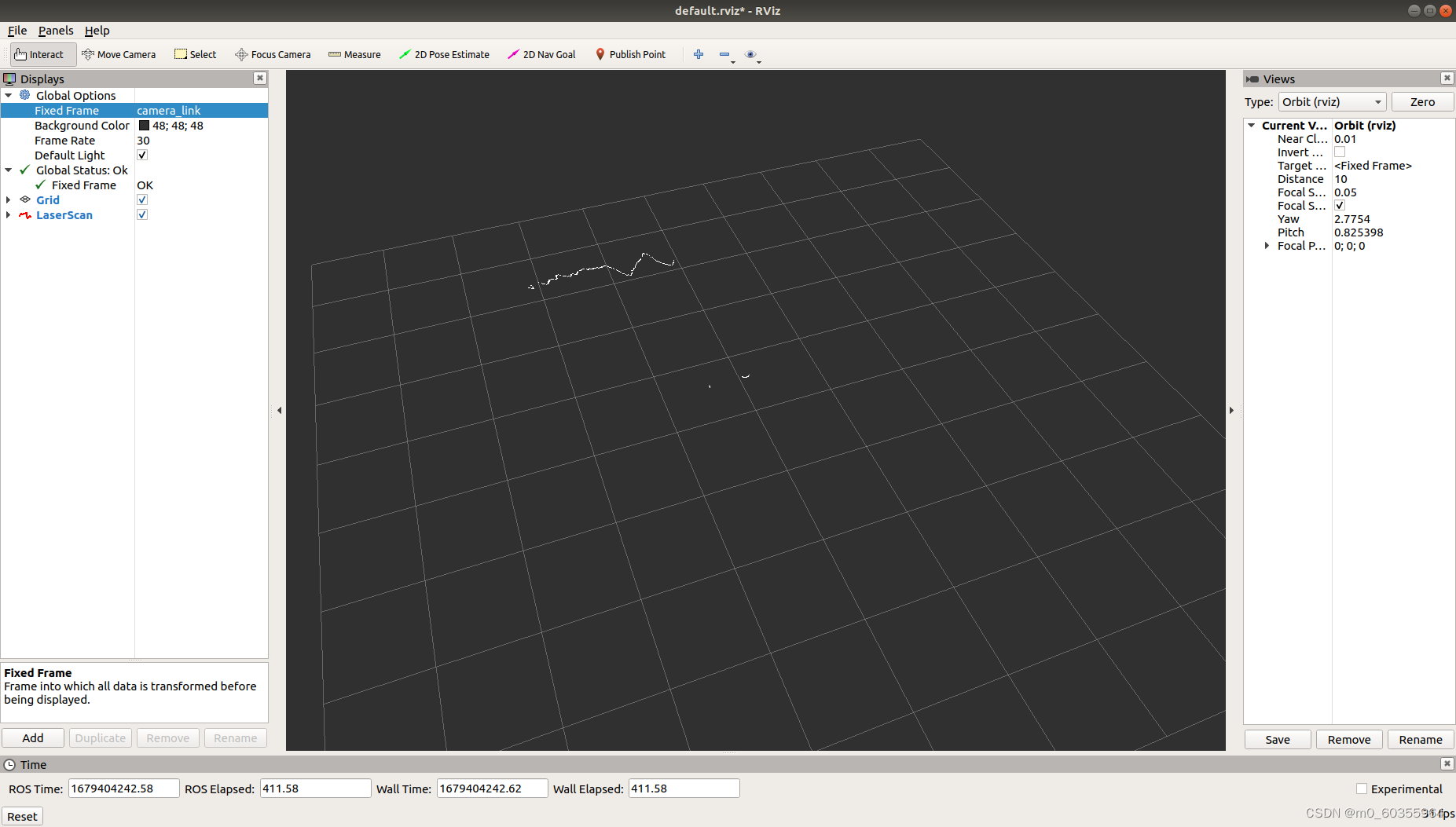This screenshot has height=827, width=1456.
Task: Enable the Experimental checkbox
Action: tap(1362, 789)
